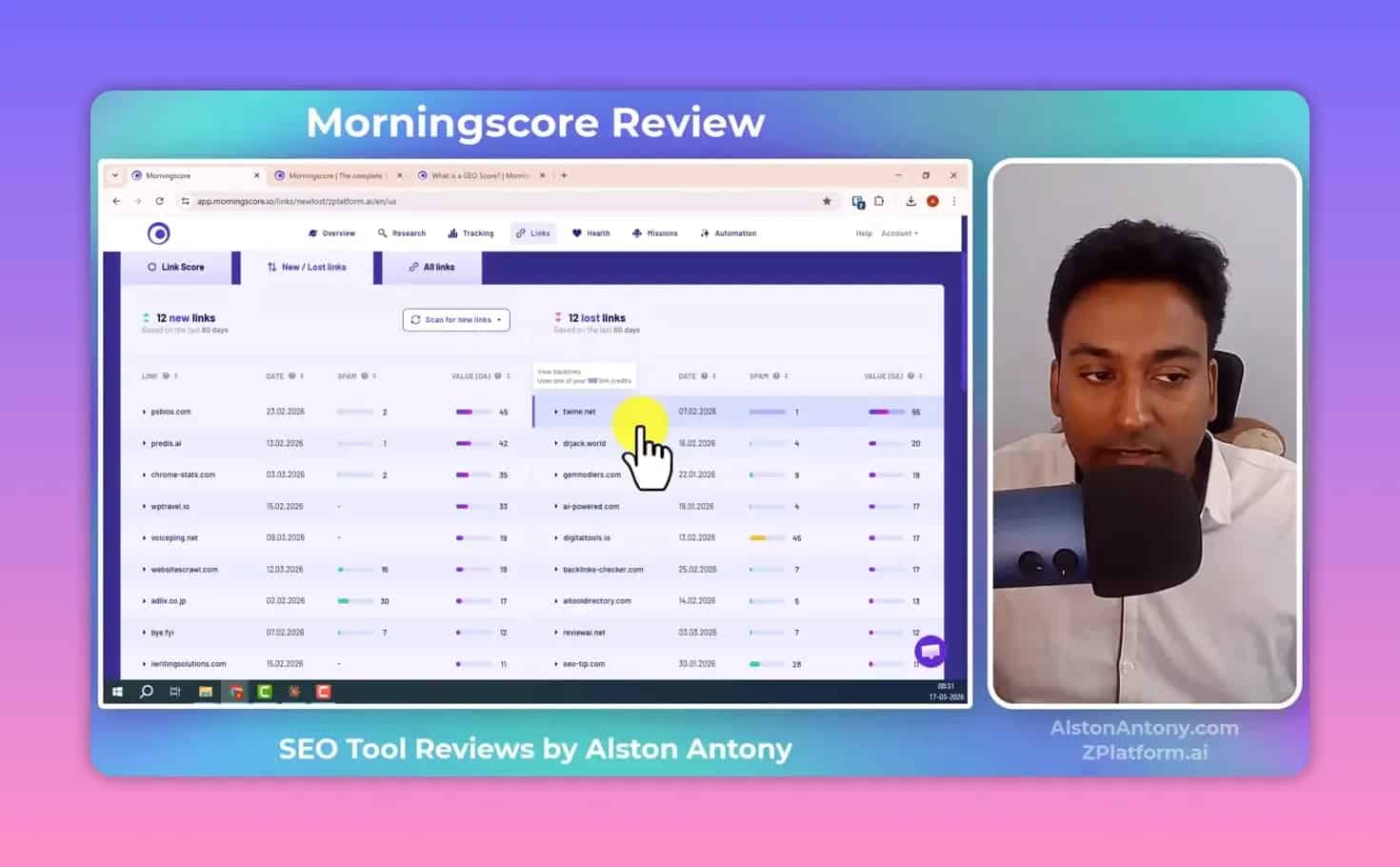
Task: Select the Health heart icon
Action: [577, 232]
